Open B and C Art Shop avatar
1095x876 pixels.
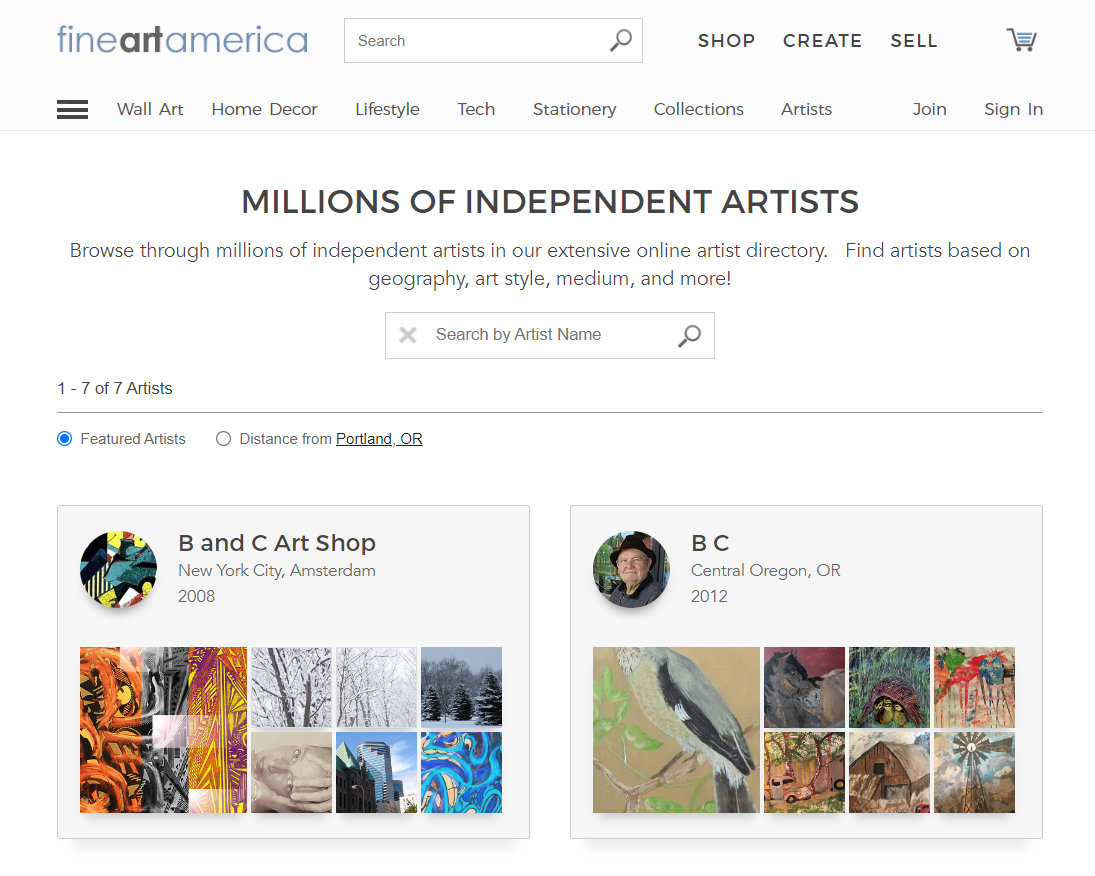pyautogui.click(x=119, y=569)
